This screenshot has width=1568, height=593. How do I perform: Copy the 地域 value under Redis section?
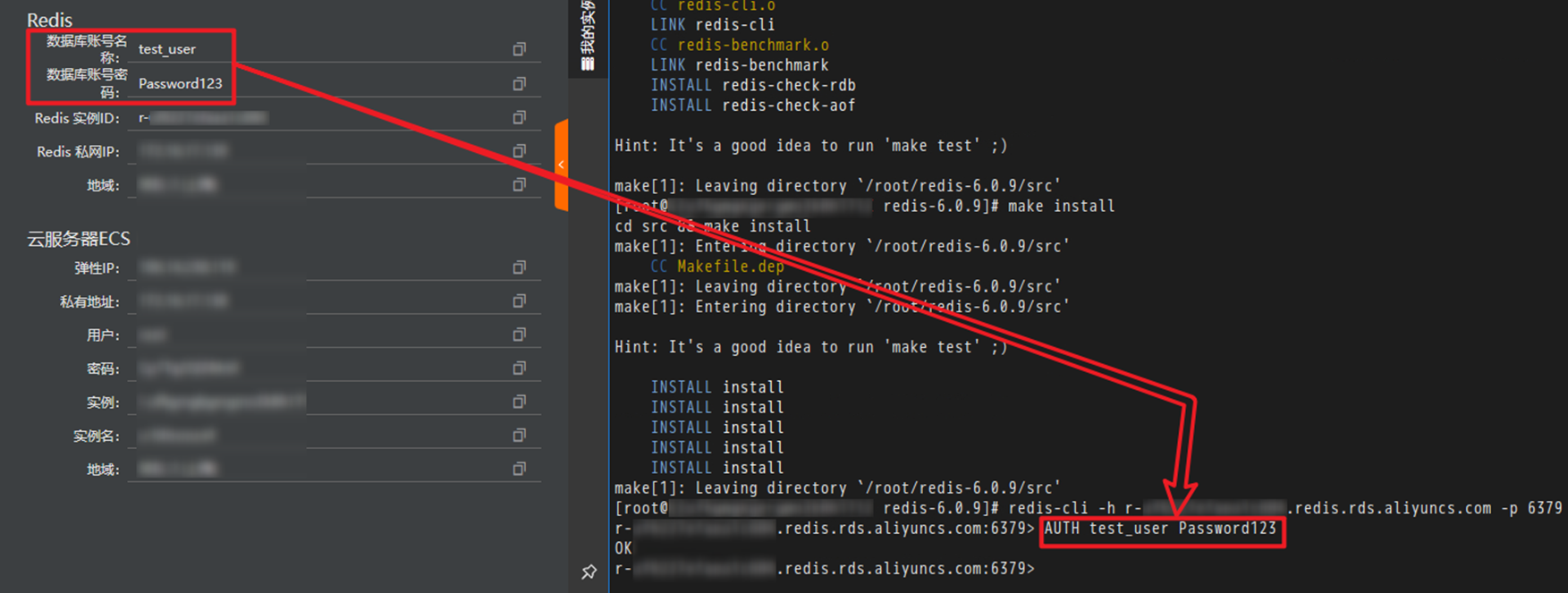click(x=519, y=184)
